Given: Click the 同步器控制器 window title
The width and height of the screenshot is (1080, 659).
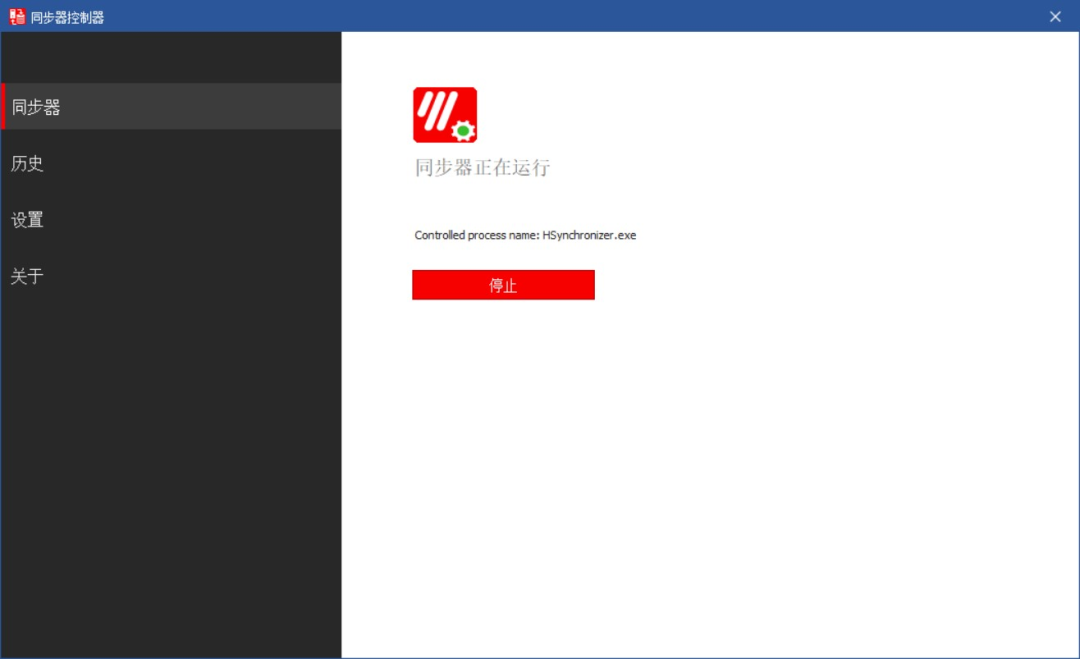Looking at the screenshot, I should tap(68, 17).
